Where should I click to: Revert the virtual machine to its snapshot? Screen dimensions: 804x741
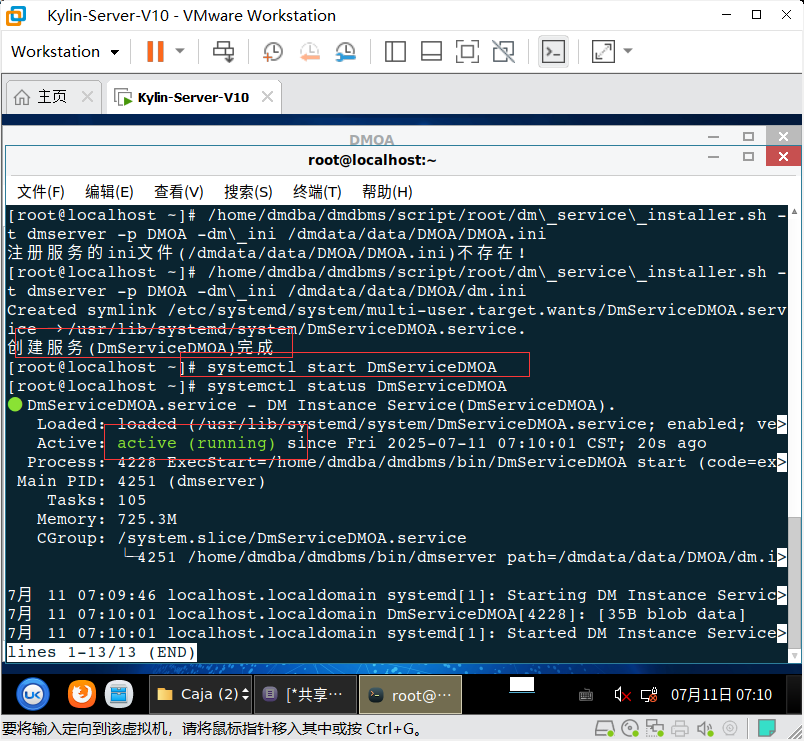310,52
